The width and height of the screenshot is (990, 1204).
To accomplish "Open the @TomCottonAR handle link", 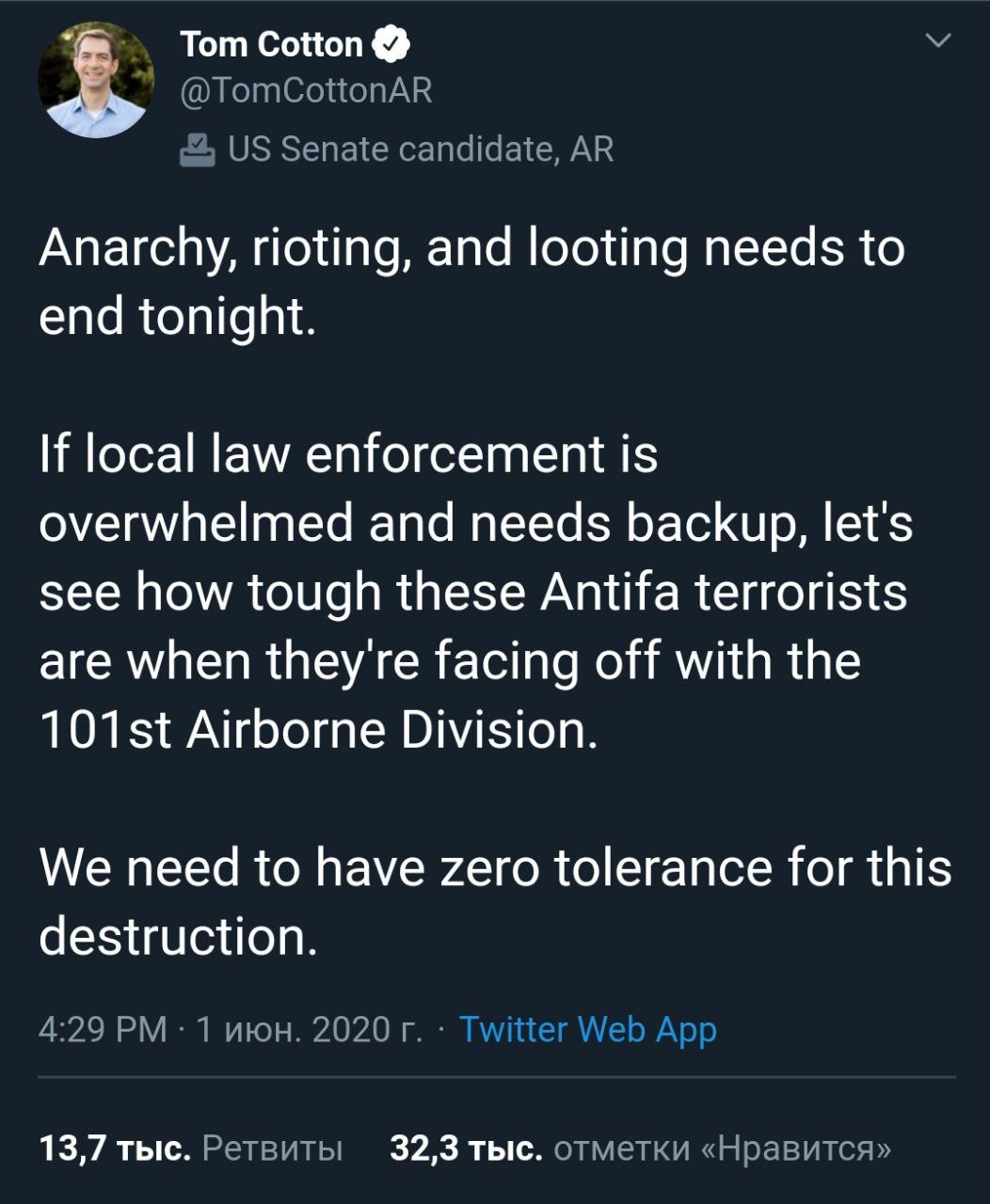I will click(306, 91).
